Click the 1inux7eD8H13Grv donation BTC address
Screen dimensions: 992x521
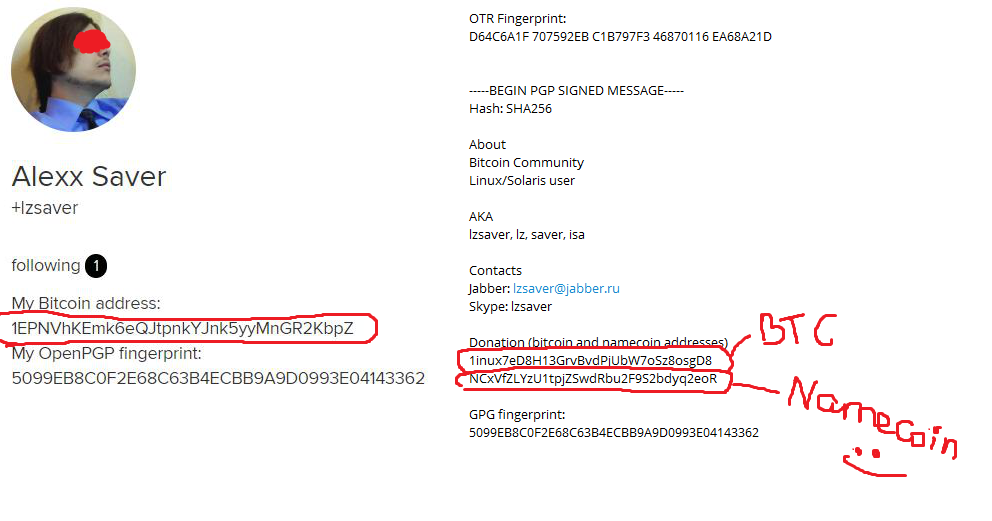(590, 361)
